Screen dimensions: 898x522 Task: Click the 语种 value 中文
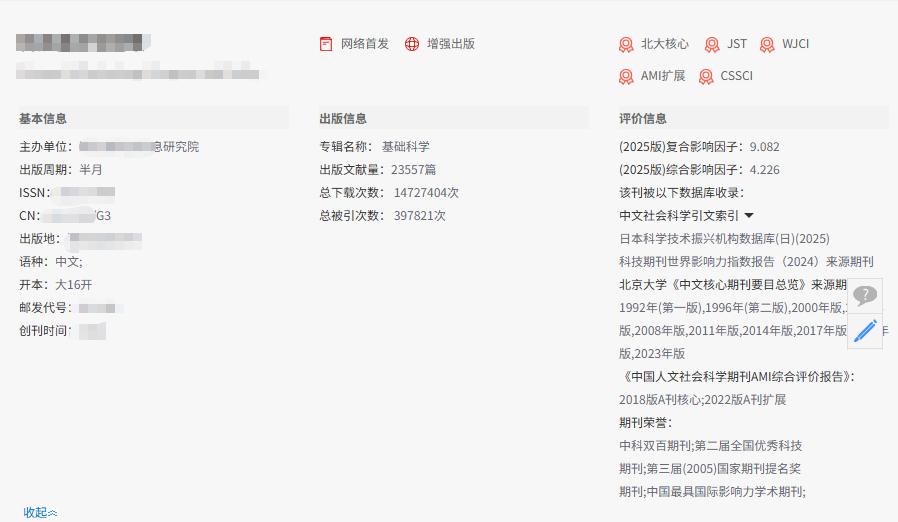69,262
